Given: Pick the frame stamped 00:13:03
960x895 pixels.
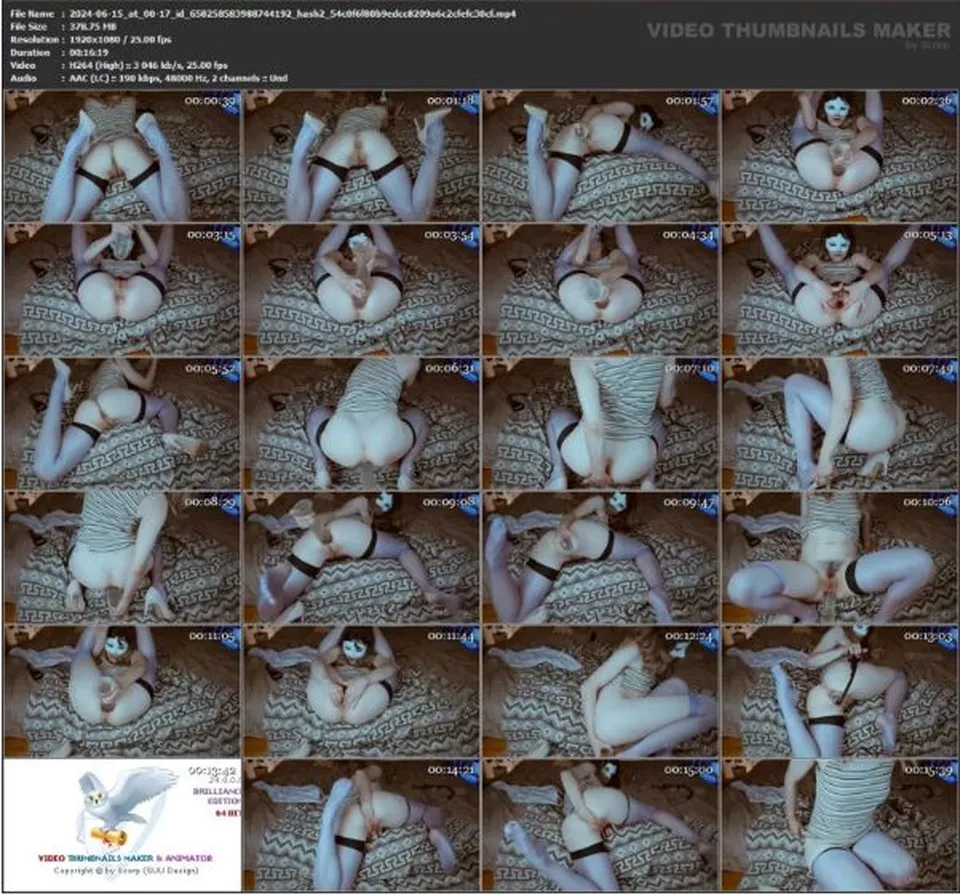Looking at the screenshot, I should (840, 691).
